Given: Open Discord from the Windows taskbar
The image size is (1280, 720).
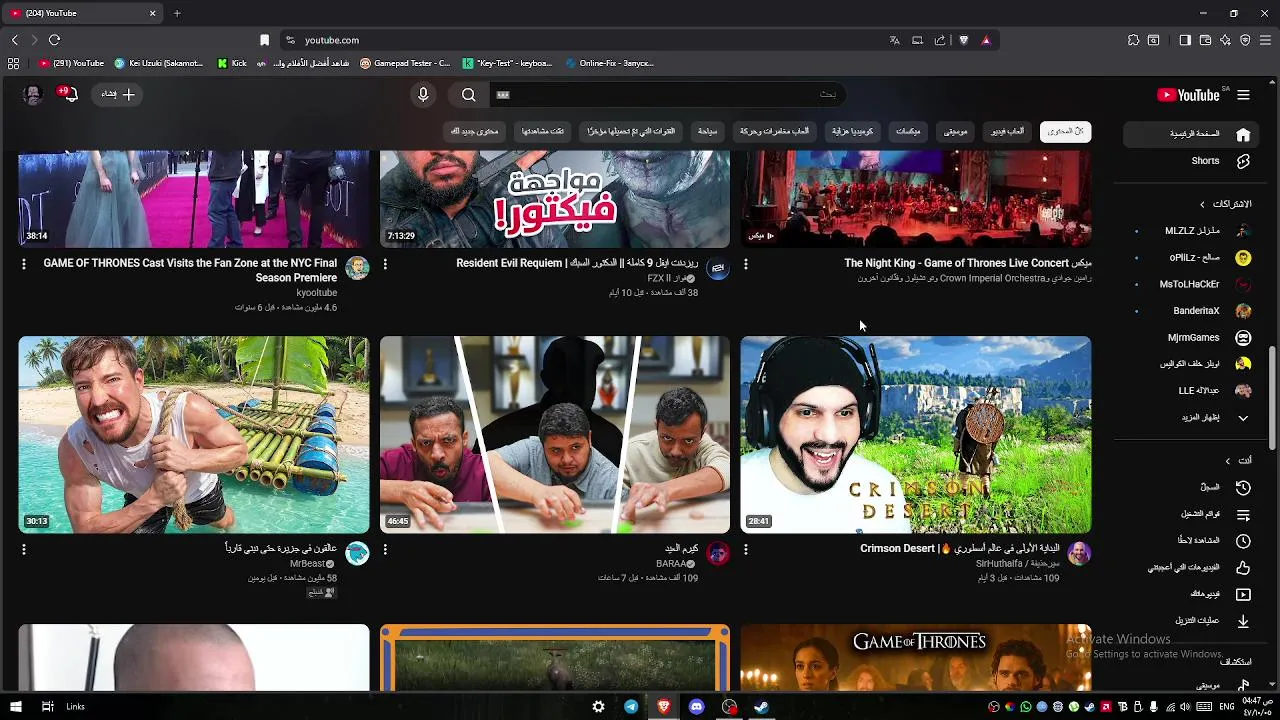Looking at the screenshot, I should coord(696,707).
